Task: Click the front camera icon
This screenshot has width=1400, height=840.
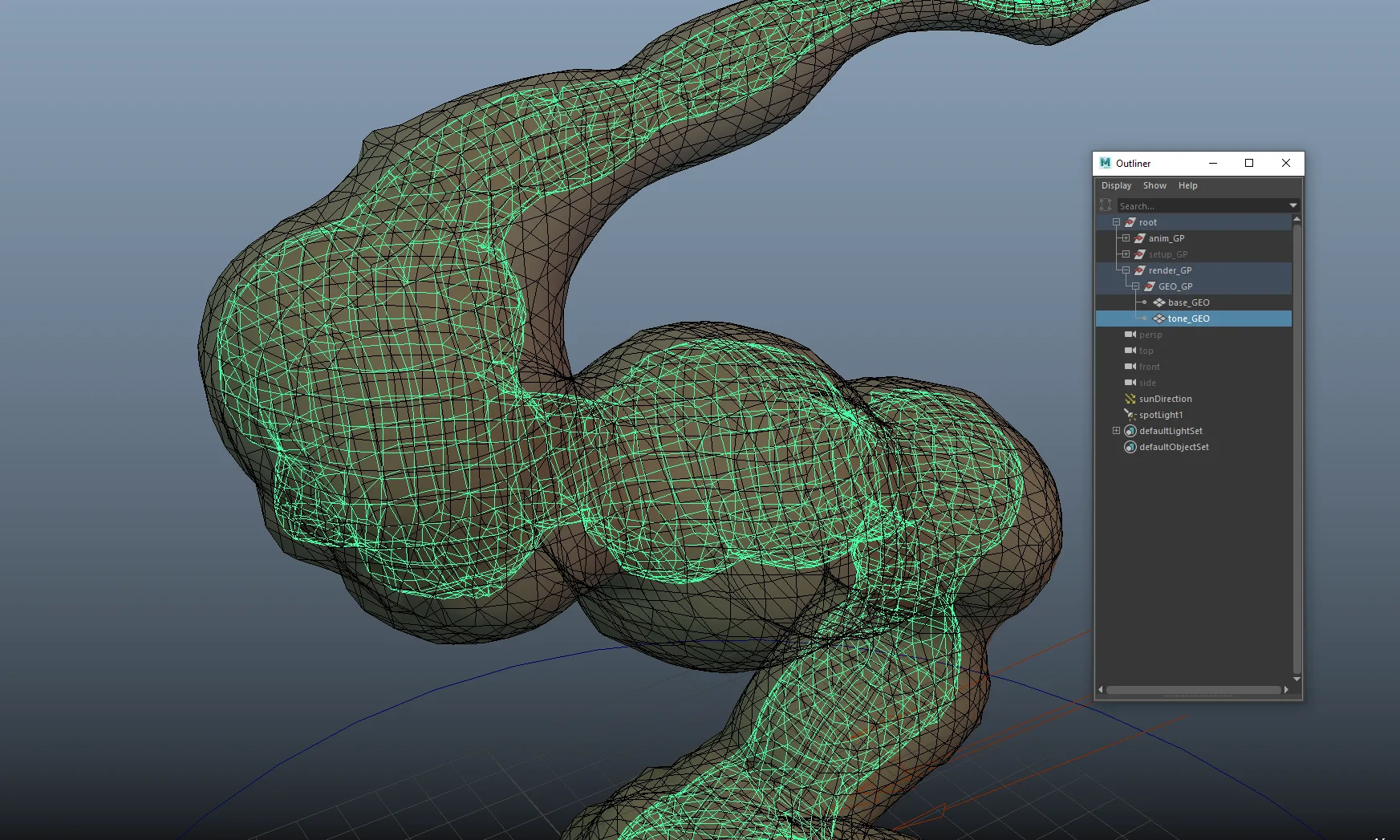Action: pyautogui.click(x=1130, y=367)
